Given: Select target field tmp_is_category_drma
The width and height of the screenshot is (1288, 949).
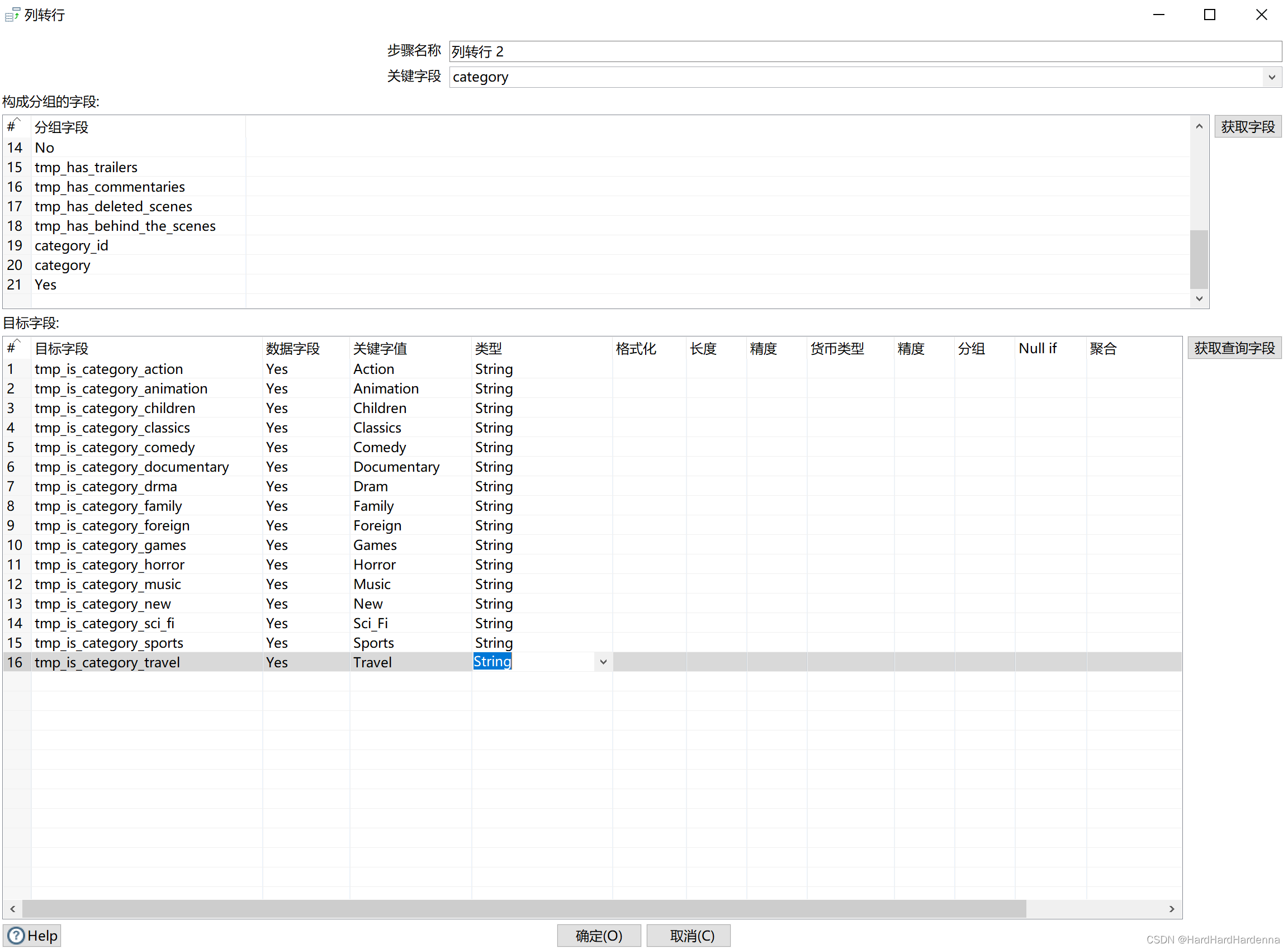Looking at the screenshot, I should pyautogui.click(x=106, y=486).
